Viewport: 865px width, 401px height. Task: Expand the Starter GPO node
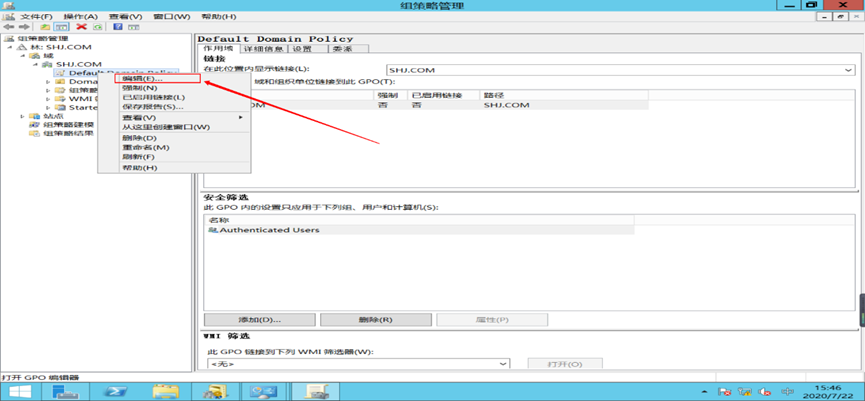click(48, 108)
